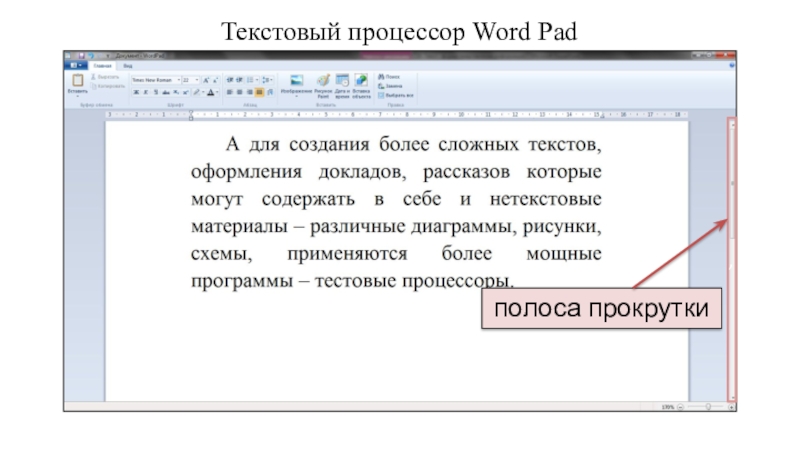The width and height of the screenshot is (800, 450).
Task: Open the paragraph settings dialog icon
Action: 270,92
